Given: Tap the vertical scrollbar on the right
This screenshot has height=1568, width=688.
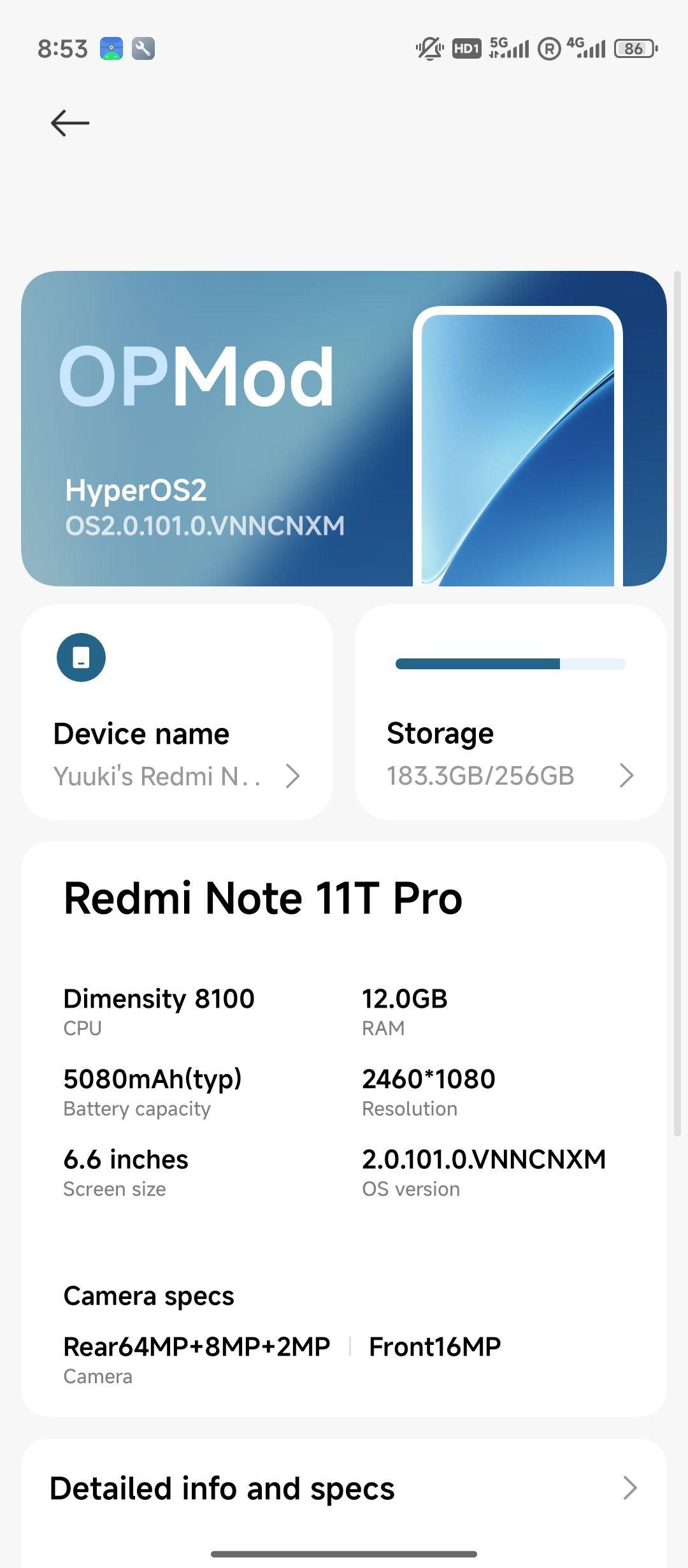Looking at the screenshot, I should [x=678, y=704].
